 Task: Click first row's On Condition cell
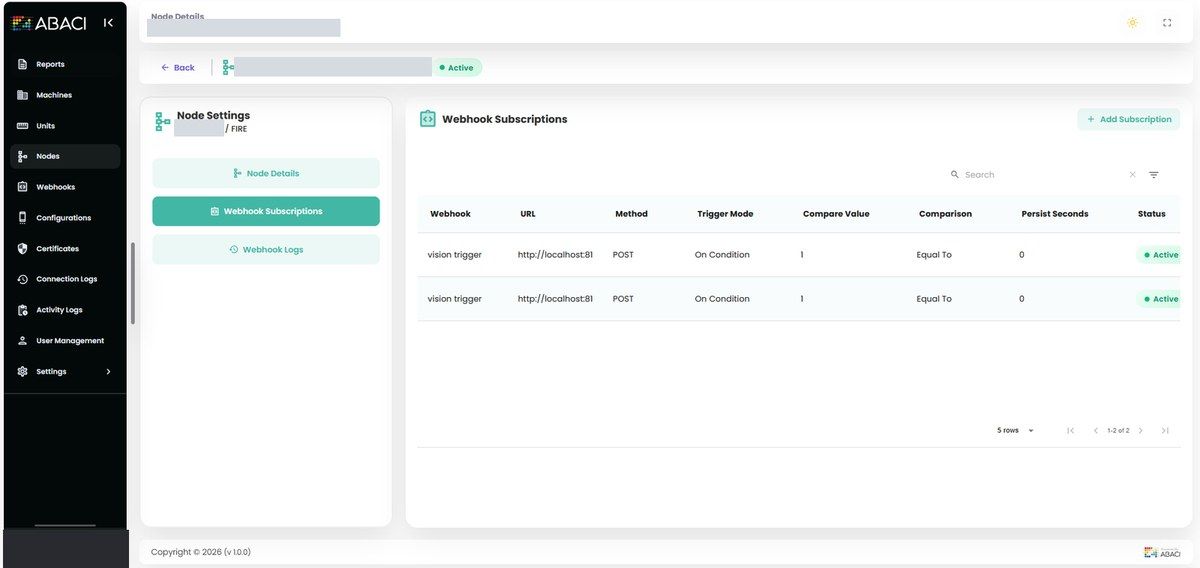(x=722, y=255)
